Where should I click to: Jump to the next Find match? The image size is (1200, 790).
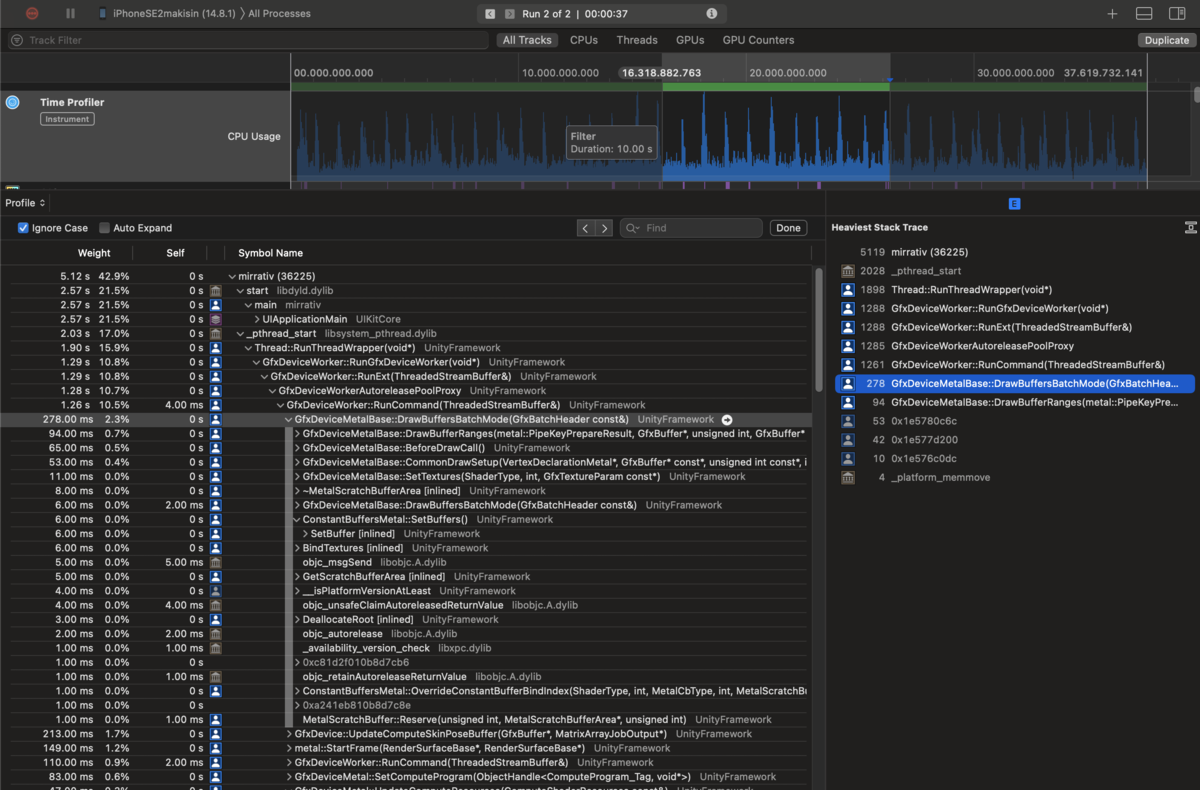(604, 228)
